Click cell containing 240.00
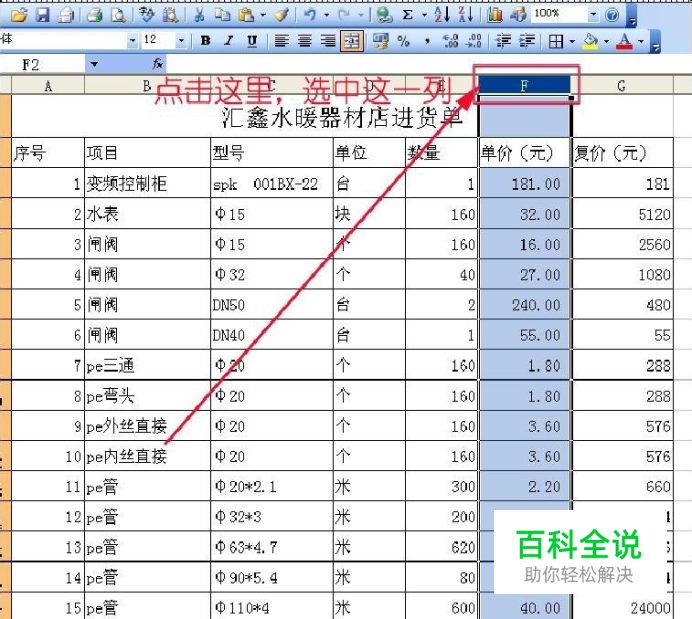 [x=525, y=305]
